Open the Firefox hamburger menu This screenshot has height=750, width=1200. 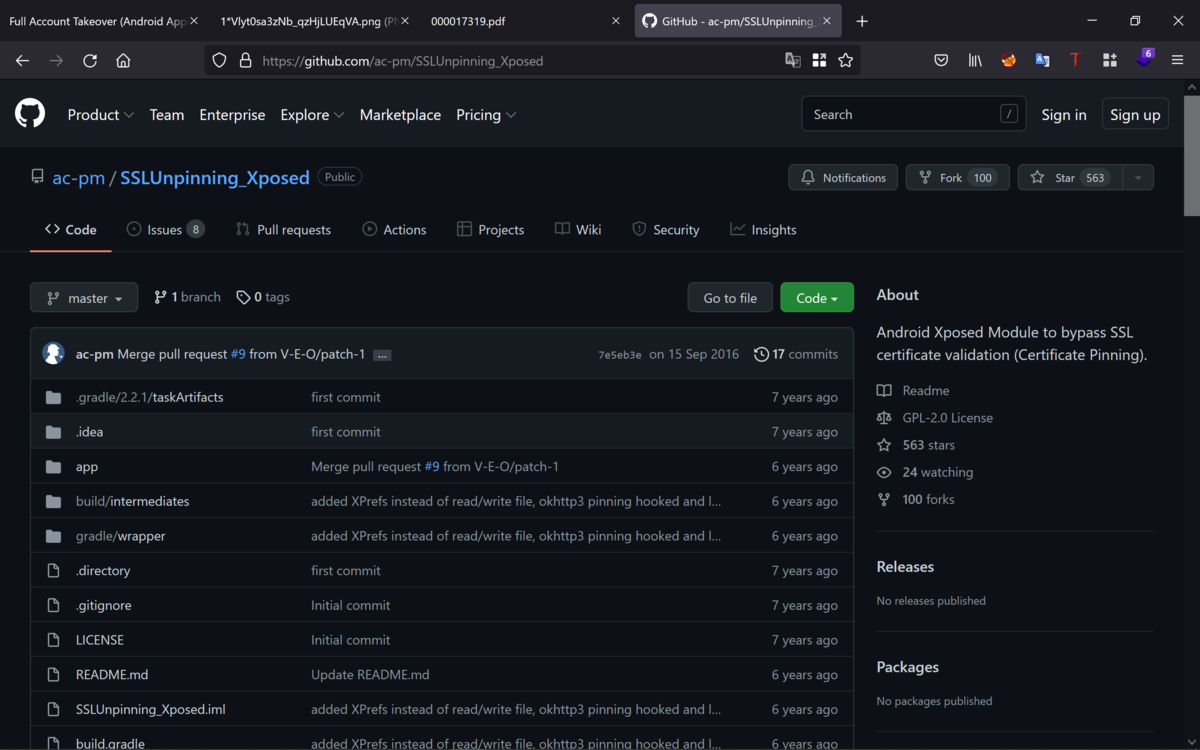click(1177, 61)
